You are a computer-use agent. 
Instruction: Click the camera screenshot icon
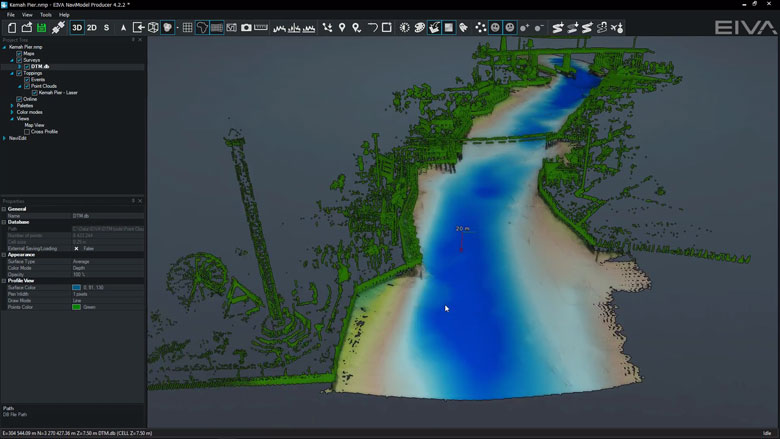pos(246,28)
